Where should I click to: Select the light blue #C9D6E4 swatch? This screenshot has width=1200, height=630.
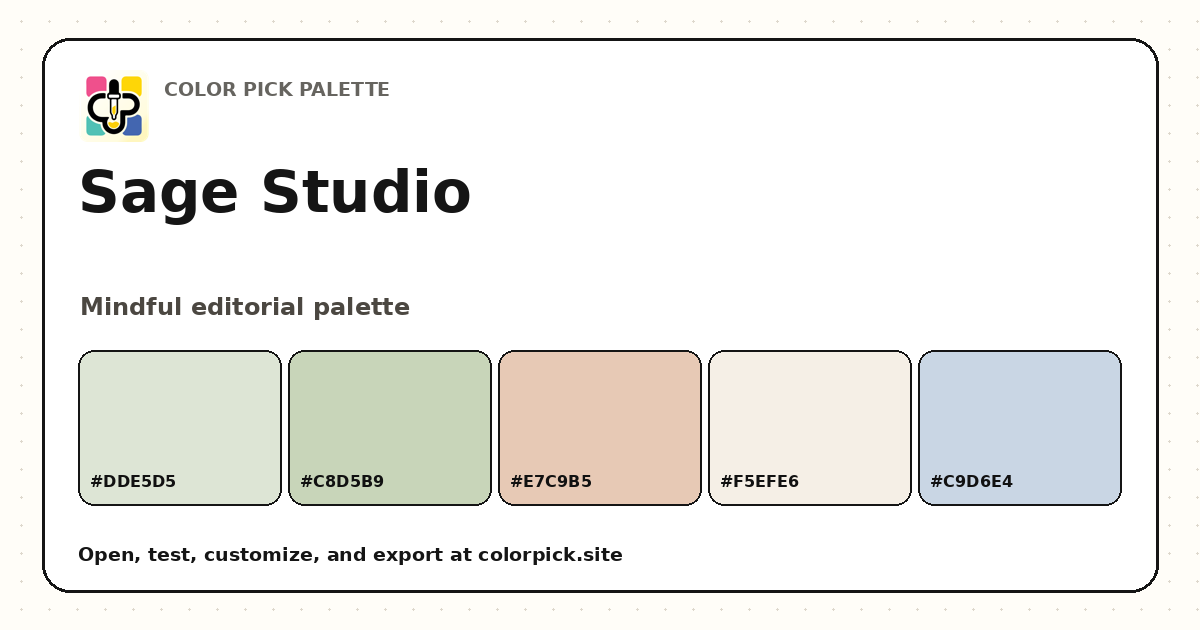tap(1020, 428)
